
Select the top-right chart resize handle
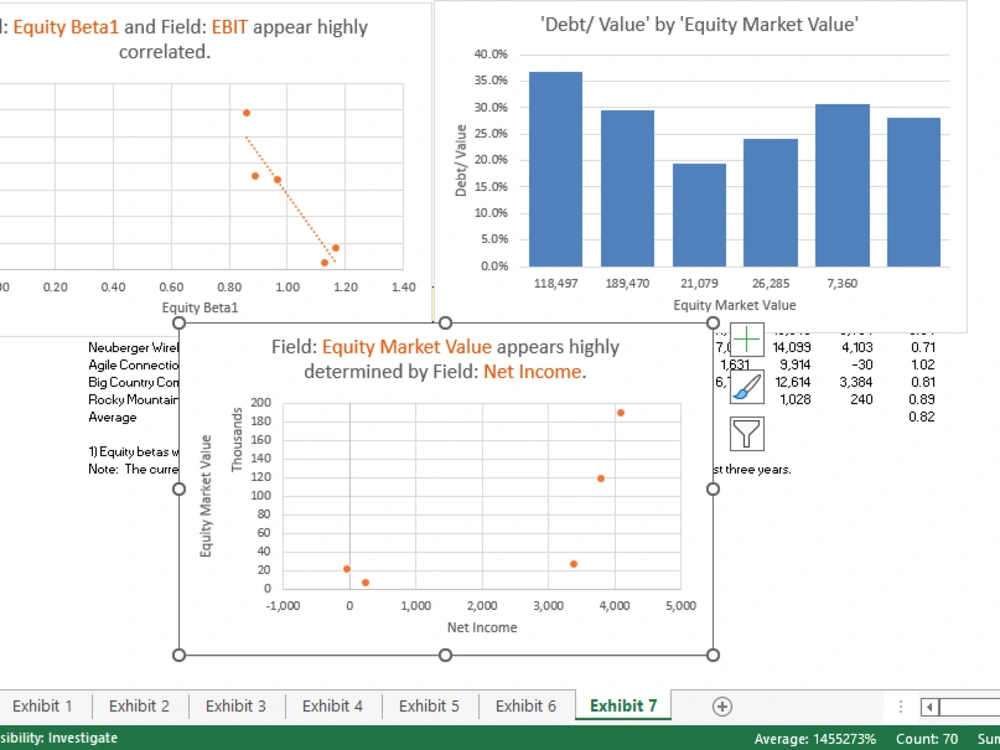pyautogui.click(x=713, y=323)
